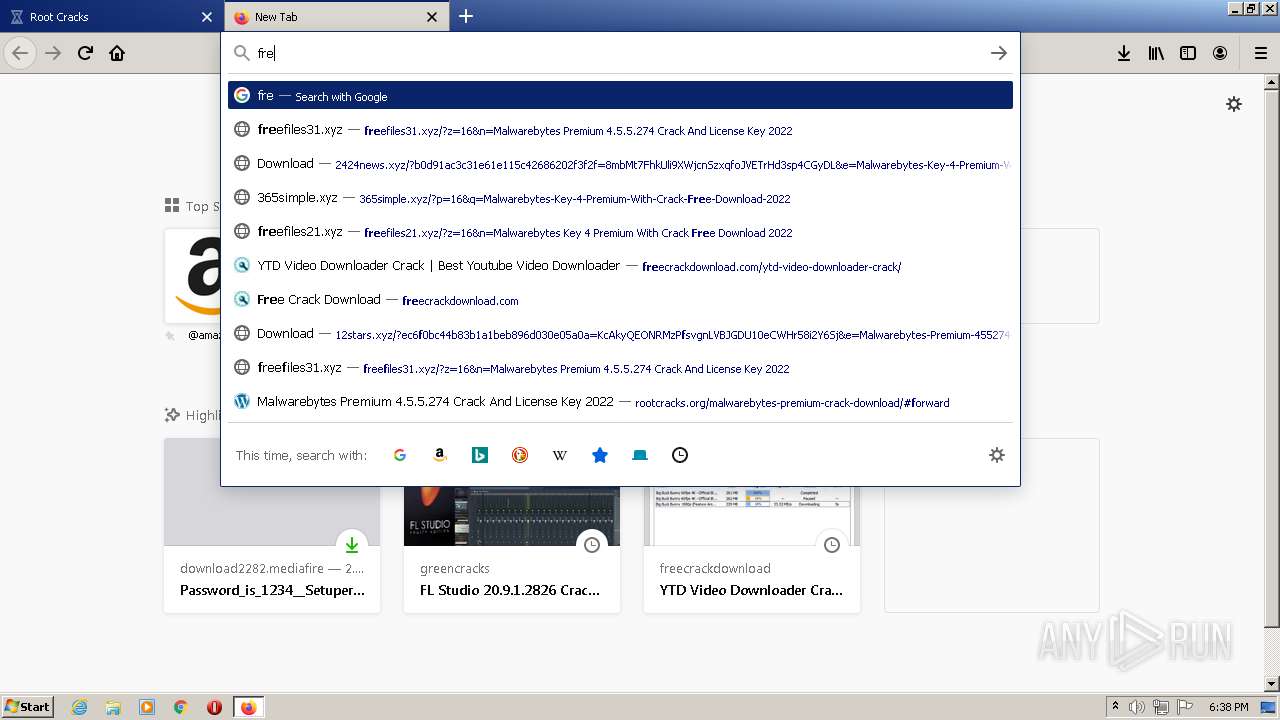Search only in History clock icon

coord(680,455)
